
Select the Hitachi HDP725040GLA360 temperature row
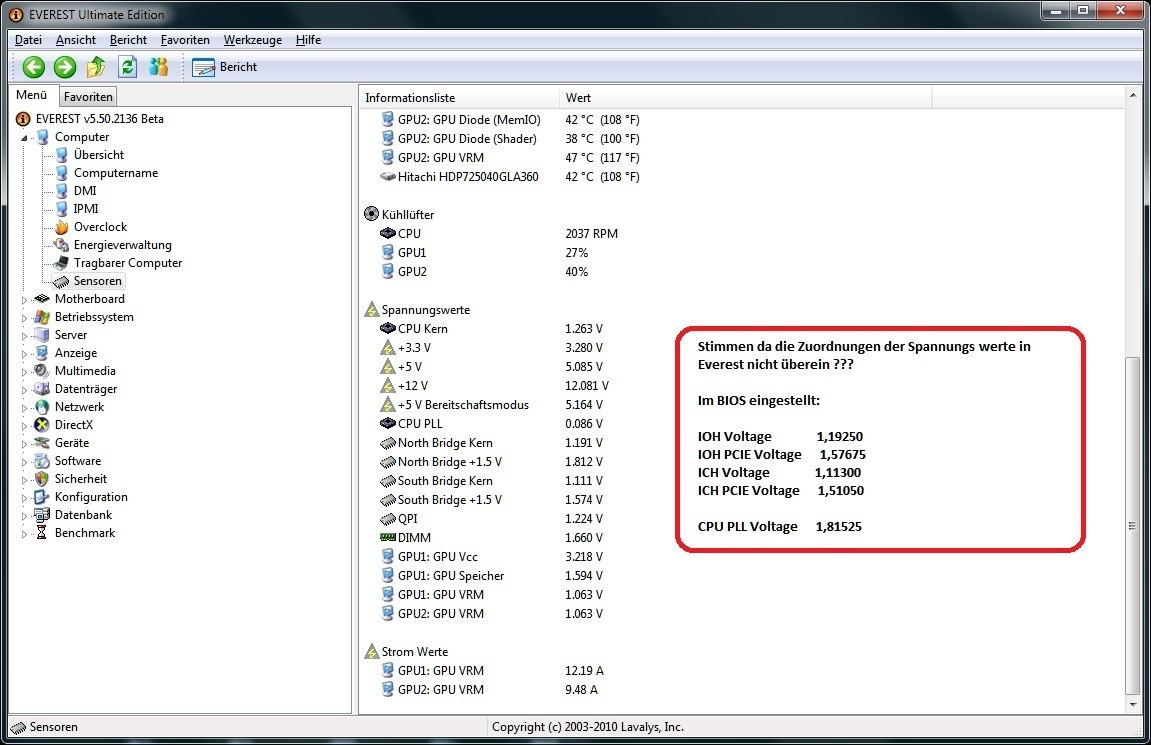pyautogui.click(x=509, y=177)
